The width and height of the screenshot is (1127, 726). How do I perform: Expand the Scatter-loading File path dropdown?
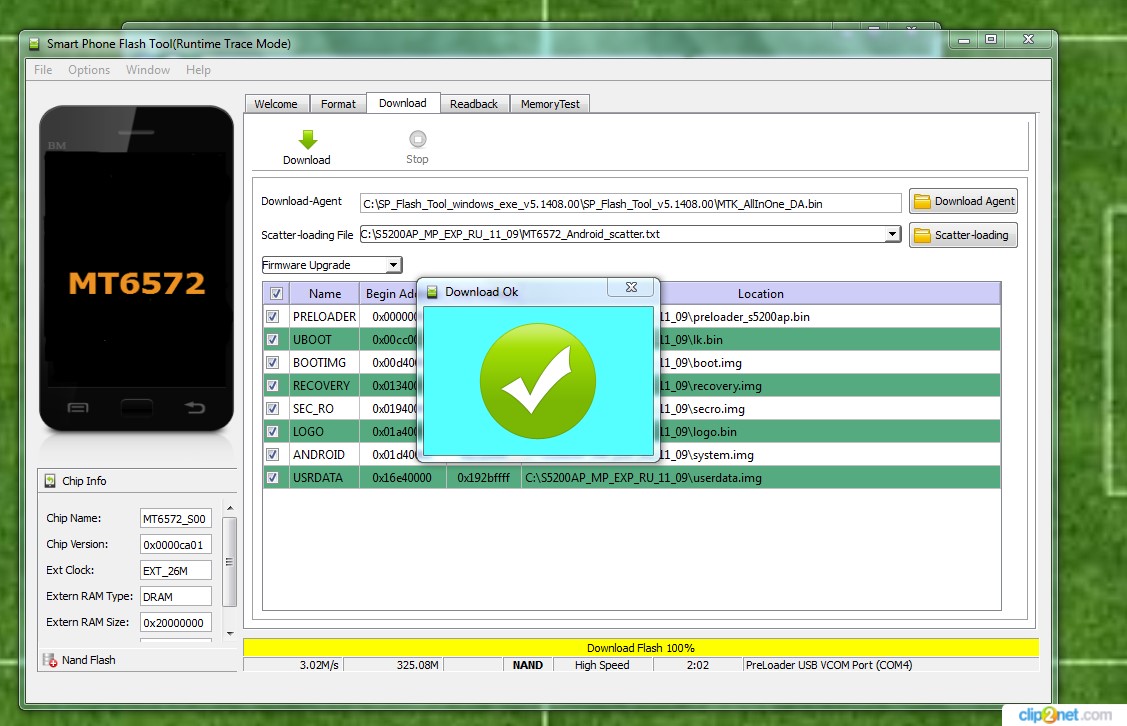(892, 235)
